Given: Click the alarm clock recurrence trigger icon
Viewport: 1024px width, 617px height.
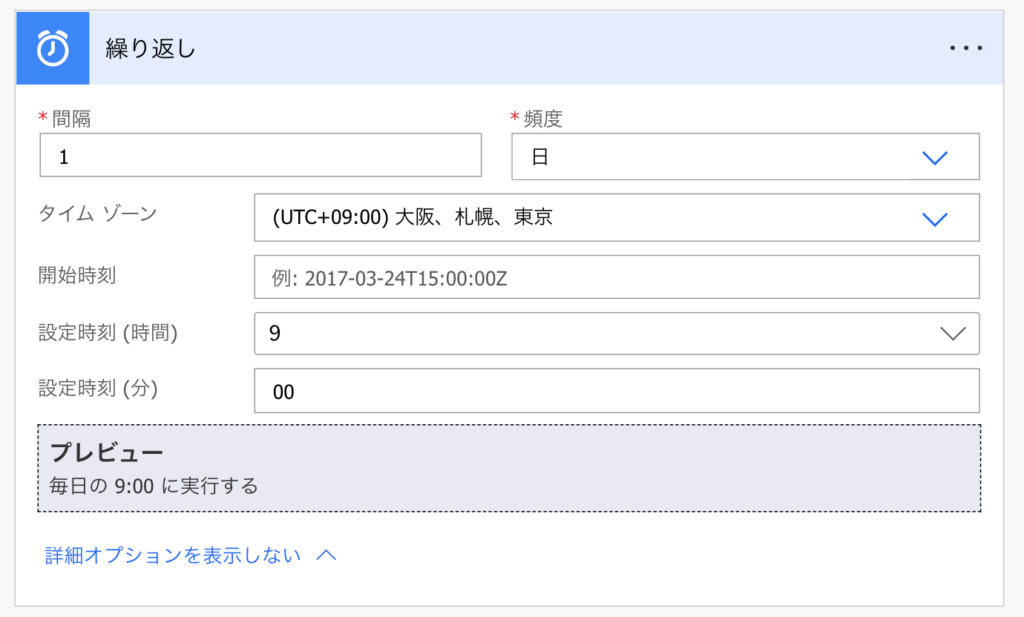Looking at the screenshot, I should click(53, 48).
